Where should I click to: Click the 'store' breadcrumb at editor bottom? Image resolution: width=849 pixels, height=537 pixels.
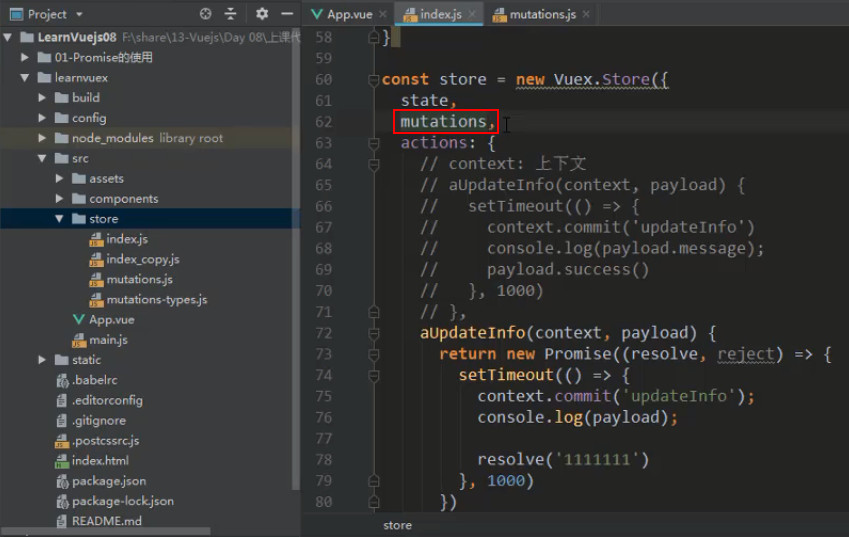coord(397,525)
